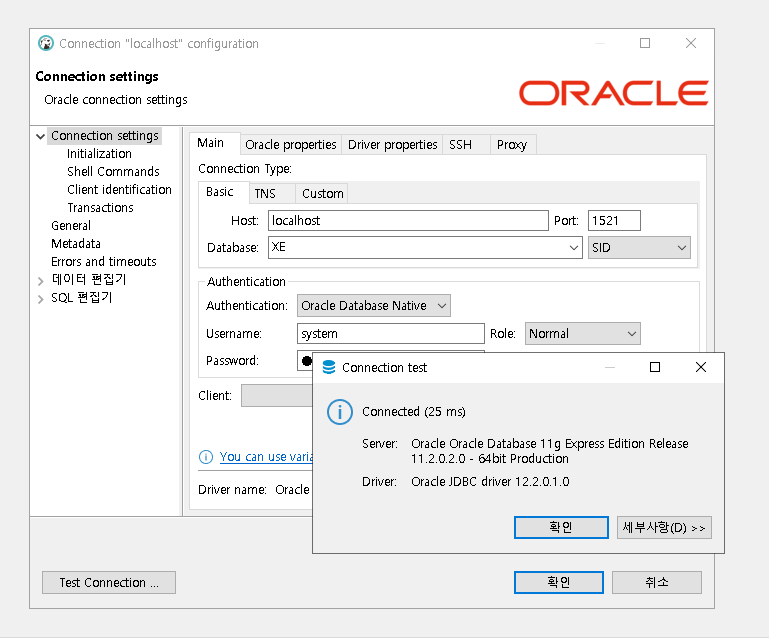Click the Password input field
The image size is (769, 638).
305,361
